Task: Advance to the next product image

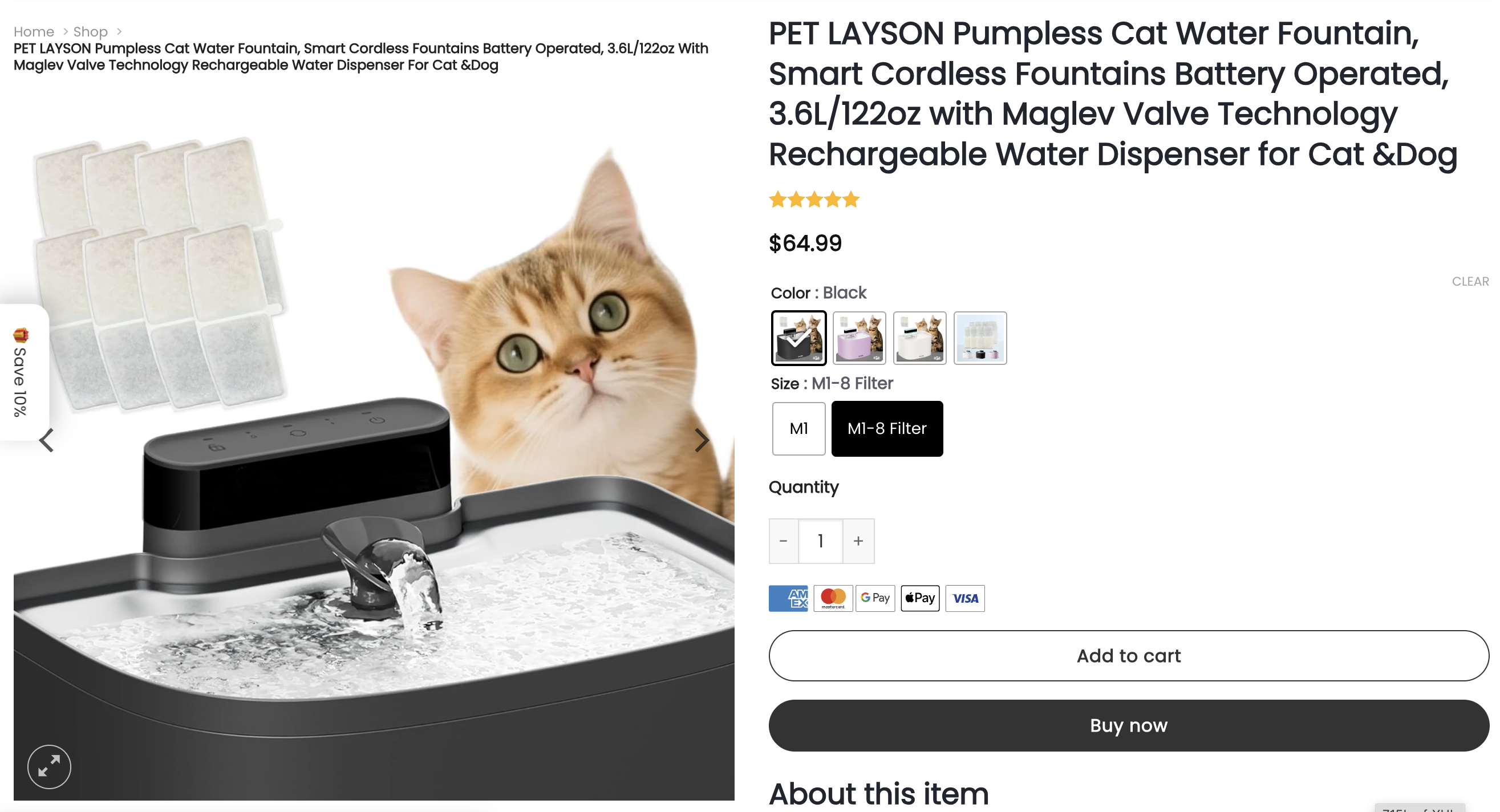Action: point(701,440)
